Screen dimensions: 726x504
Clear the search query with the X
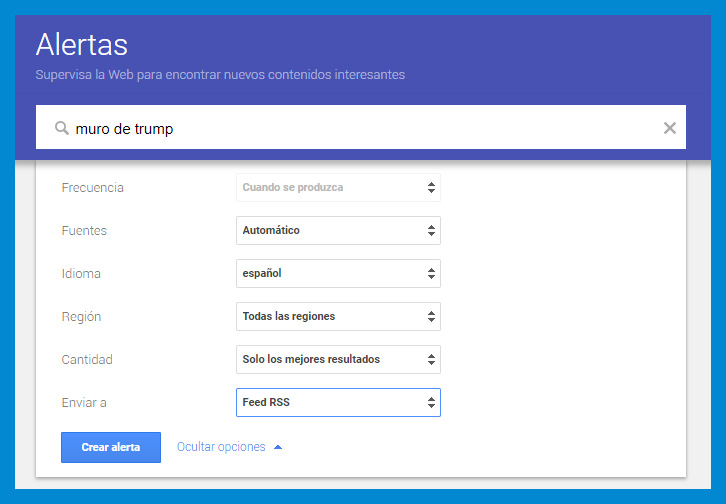[x=670, y=128]
